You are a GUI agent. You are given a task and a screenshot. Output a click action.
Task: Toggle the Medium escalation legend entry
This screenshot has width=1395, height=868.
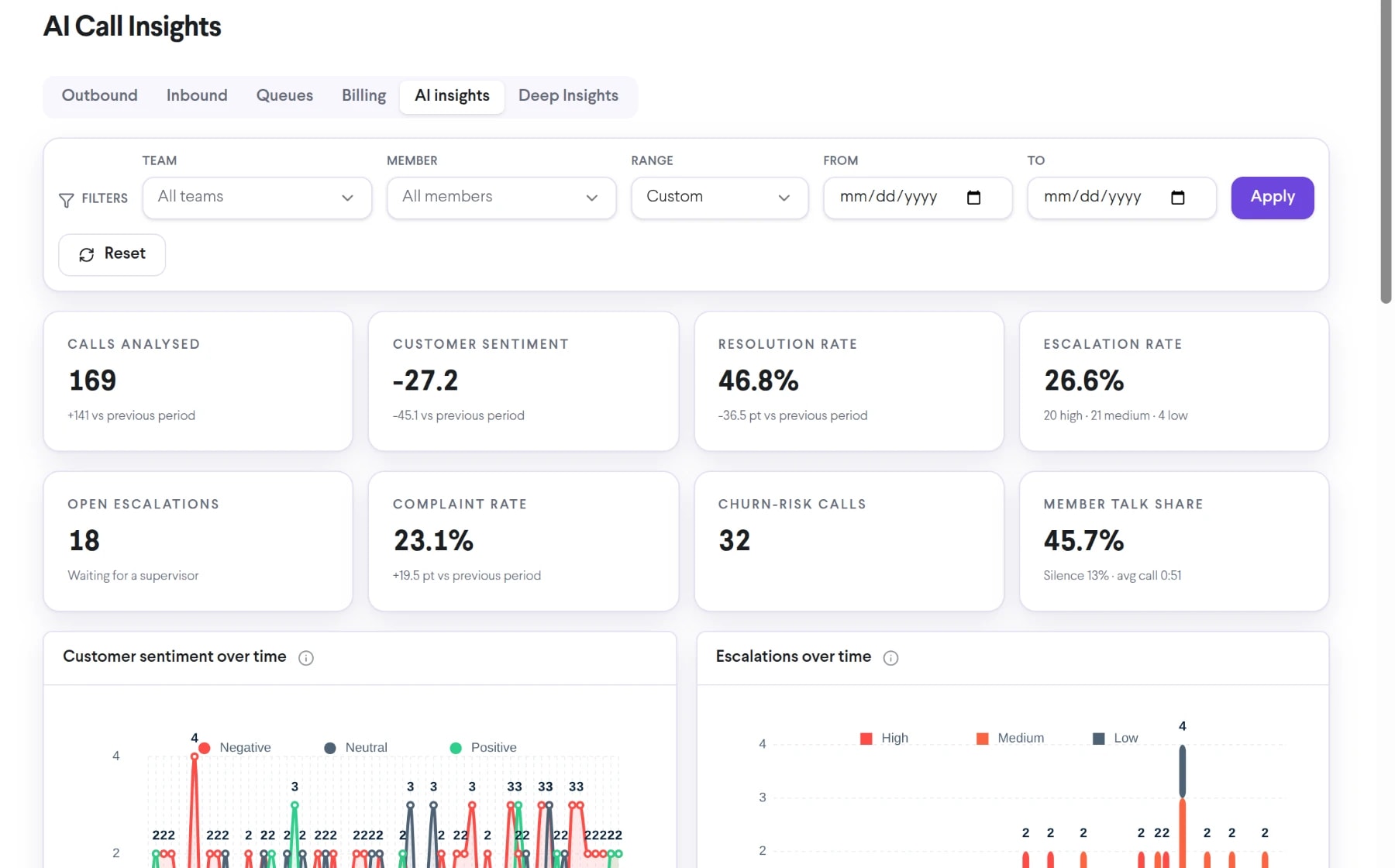pos(1010,739)
